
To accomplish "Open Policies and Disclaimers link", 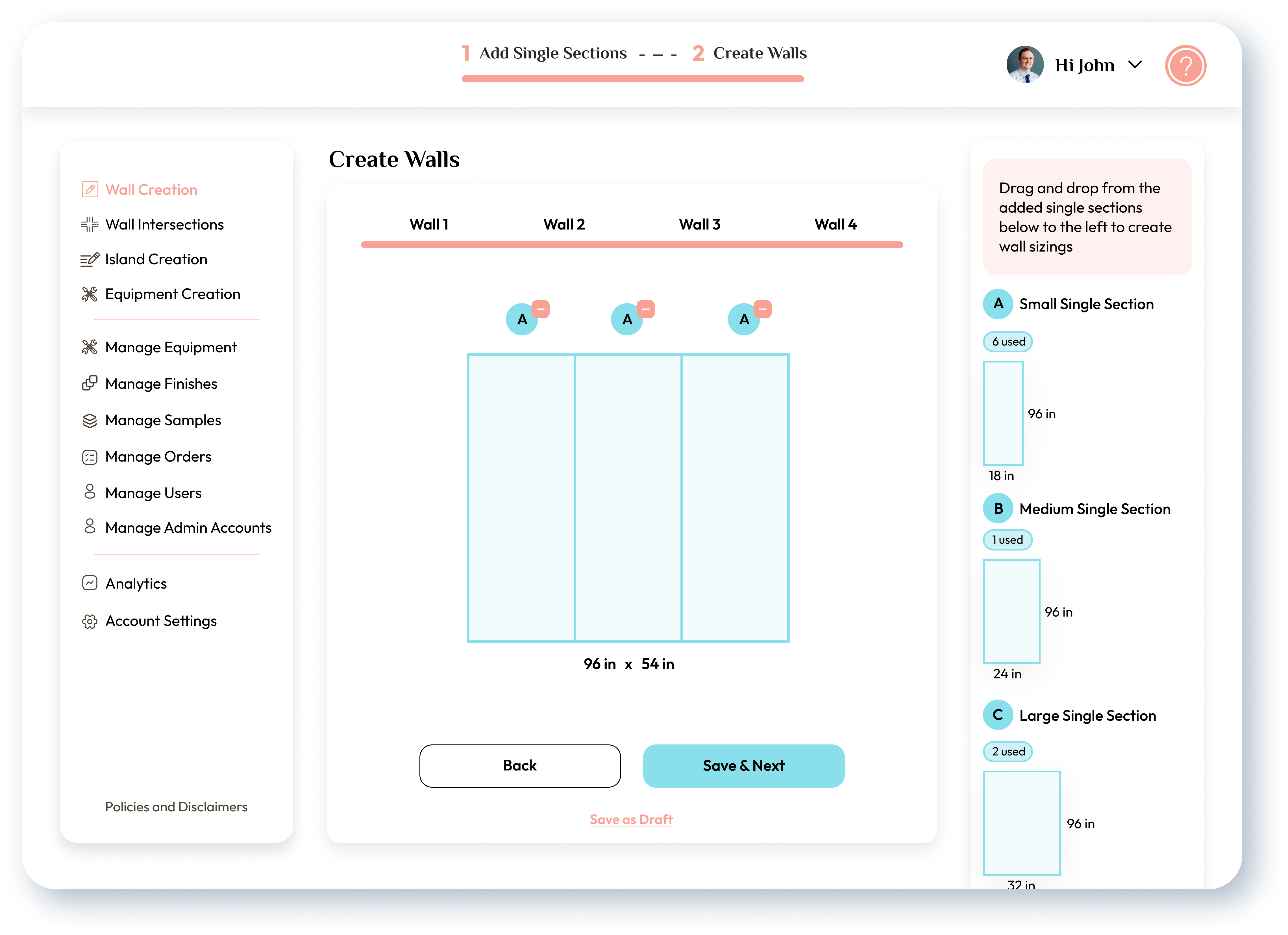I will point(176,807).
